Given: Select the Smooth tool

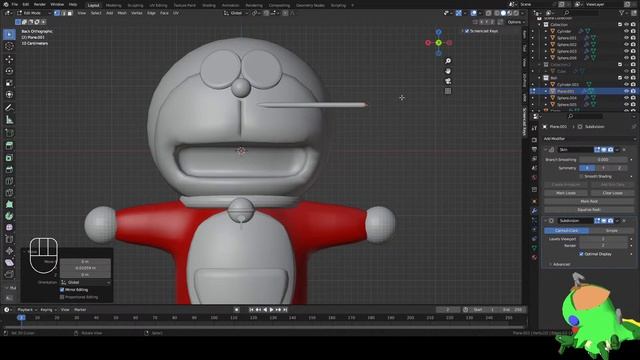Looking at the screenshot, I should point(9,228).
